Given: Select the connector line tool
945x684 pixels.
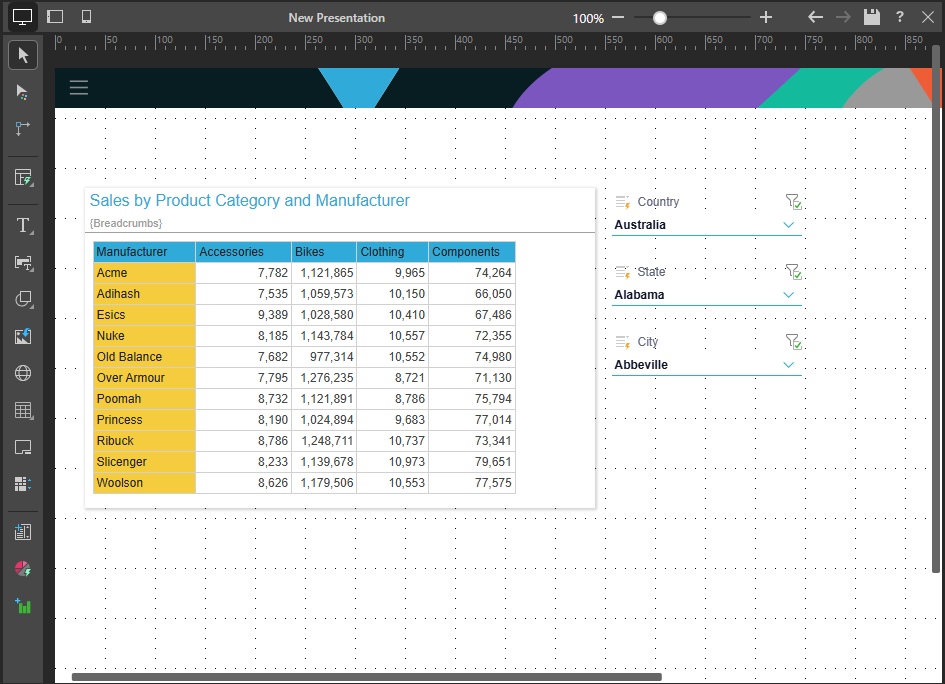Looking at the screenshot, I should 23,128.
